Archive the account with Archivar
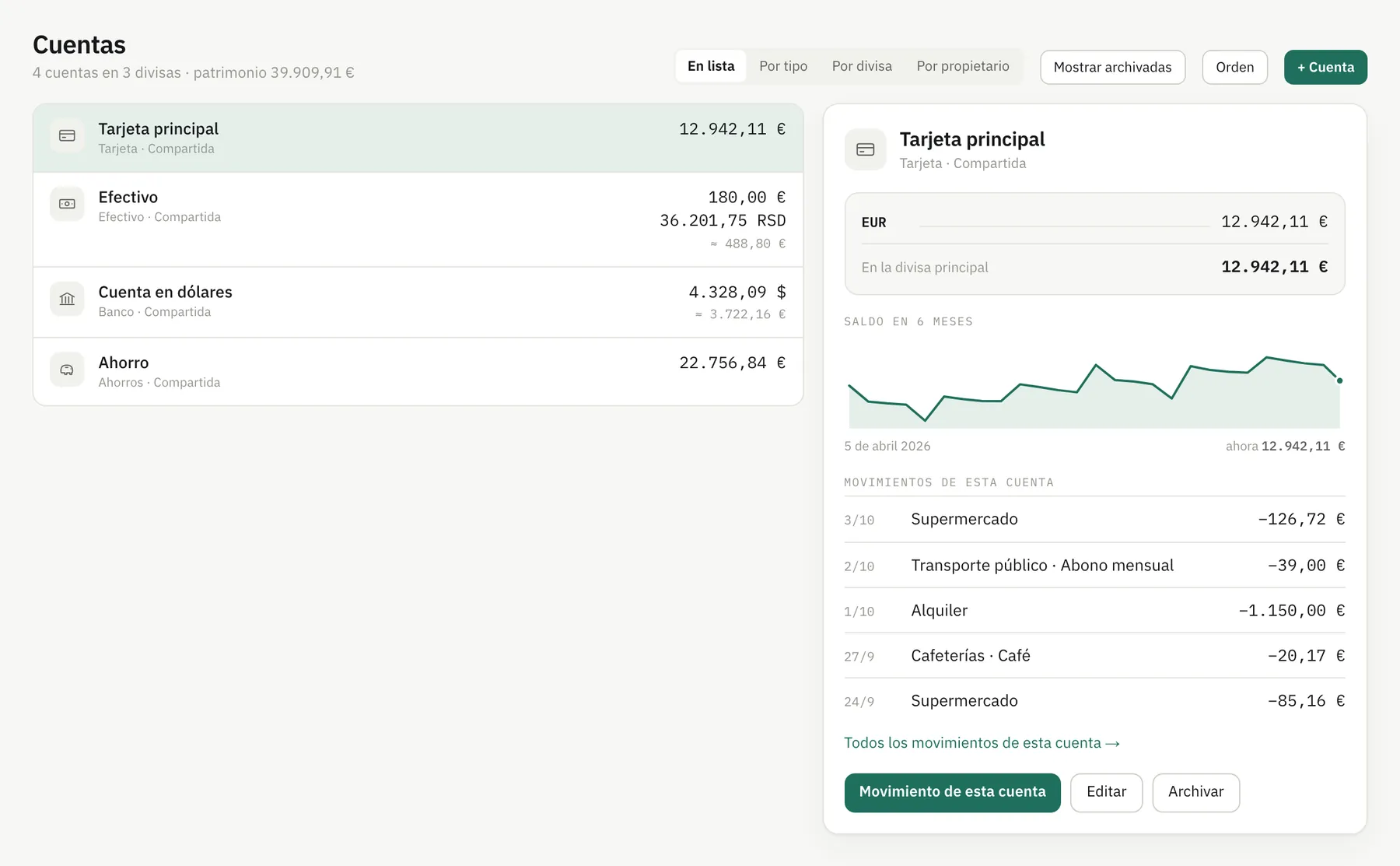This screenshot has height=866, width=1400. [1195, 792]
